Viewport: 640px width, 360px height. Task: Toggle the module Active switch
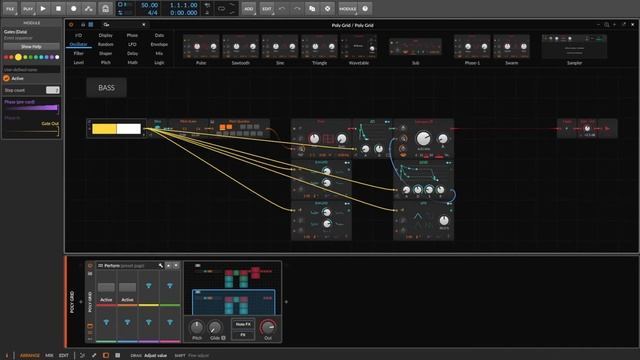pos(7,78)
